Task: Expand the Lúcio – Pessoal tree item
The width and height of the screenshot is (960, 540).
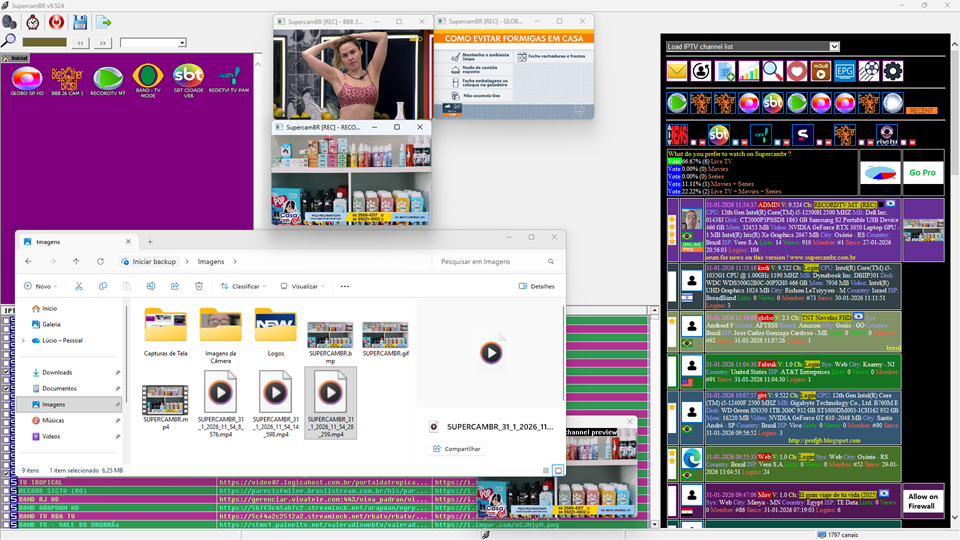Action: tap(24, 341)
